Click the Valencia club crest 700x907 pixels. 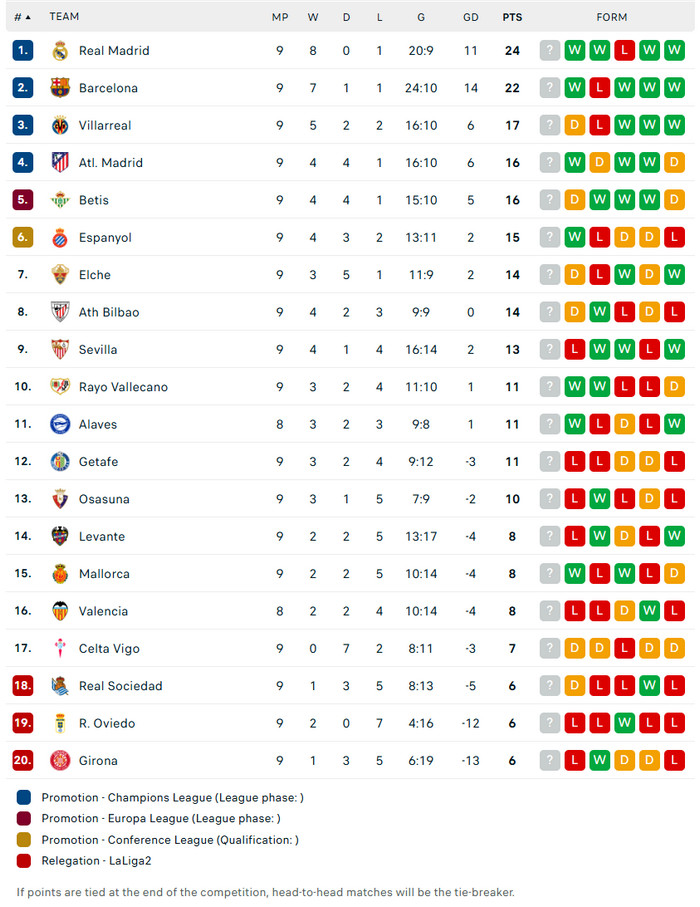click(x=60, y=611)
